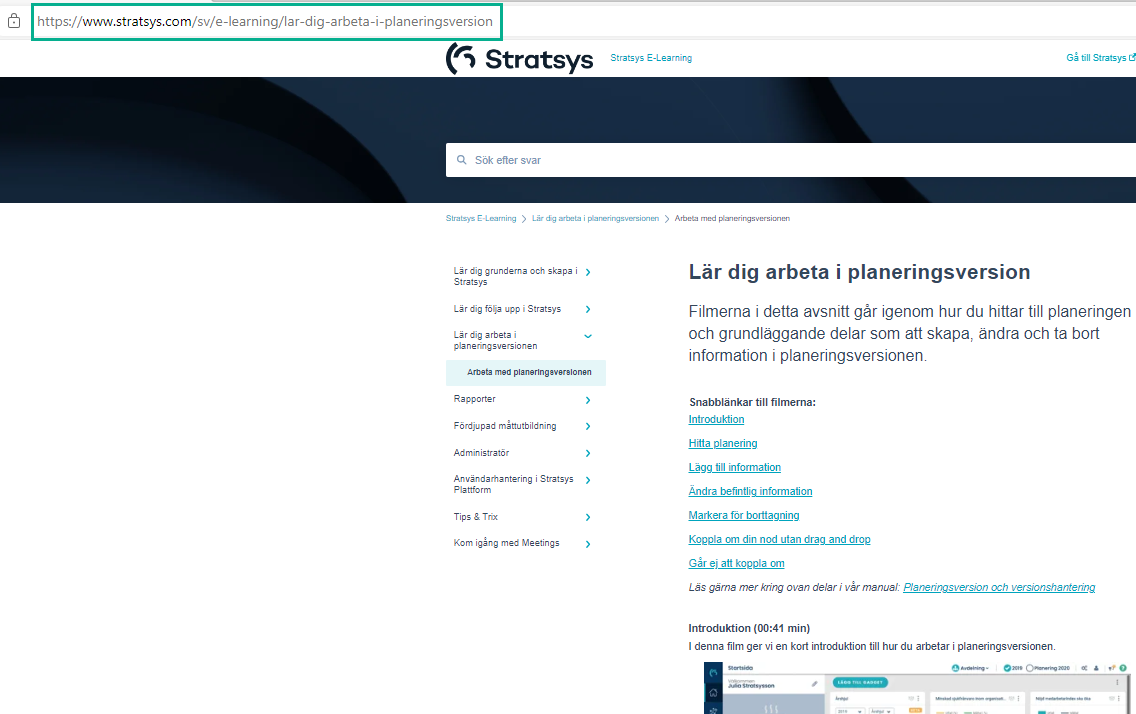Open 'Planeringsversion och versionshantering' manual link
Screen dimensions: 1136x714
[x=998, y=587]
